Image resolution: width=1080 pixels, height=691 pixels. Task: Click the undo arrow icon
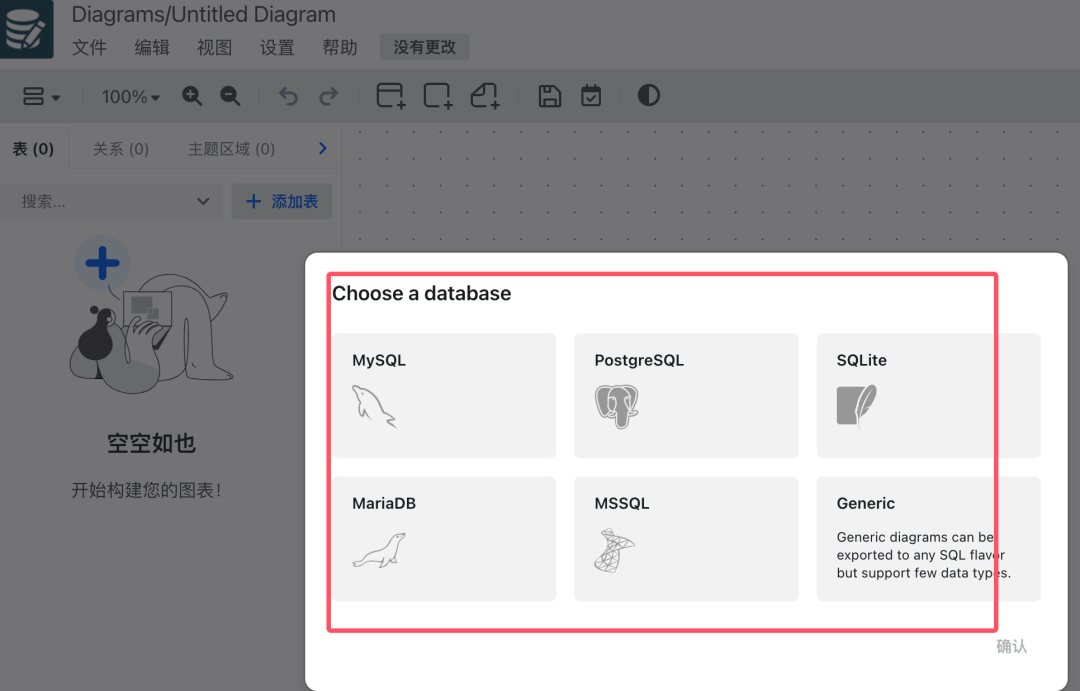click(x=288, y=96)
